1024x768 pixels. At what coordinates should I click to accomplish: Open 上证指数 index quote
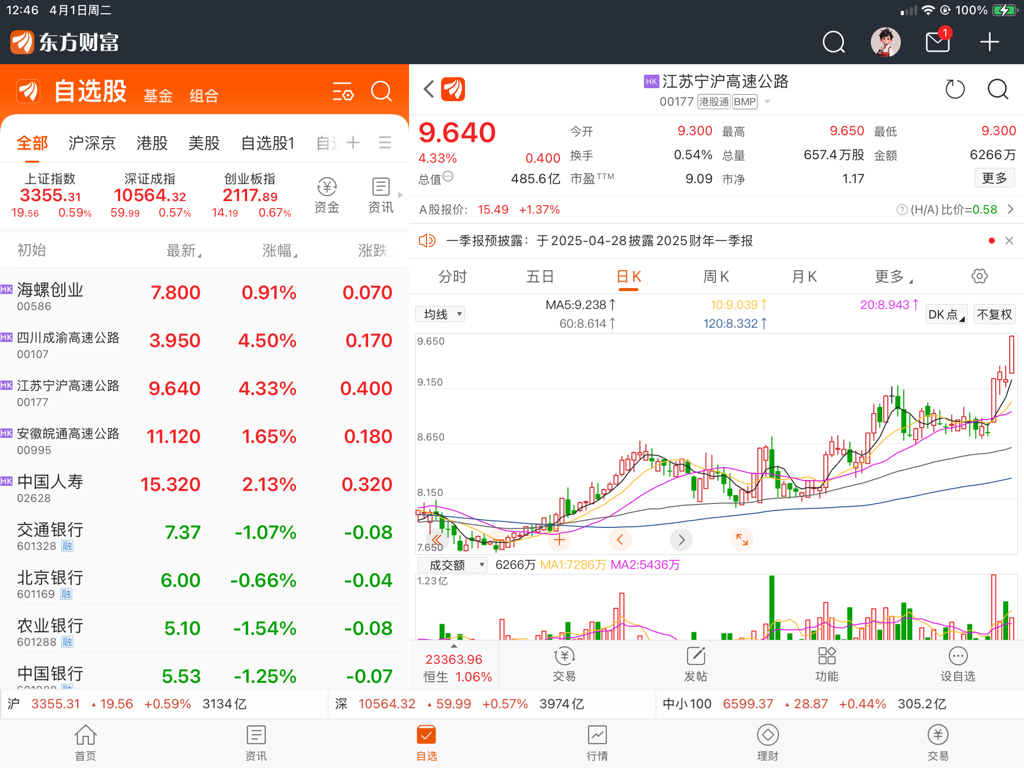point(51,195)
